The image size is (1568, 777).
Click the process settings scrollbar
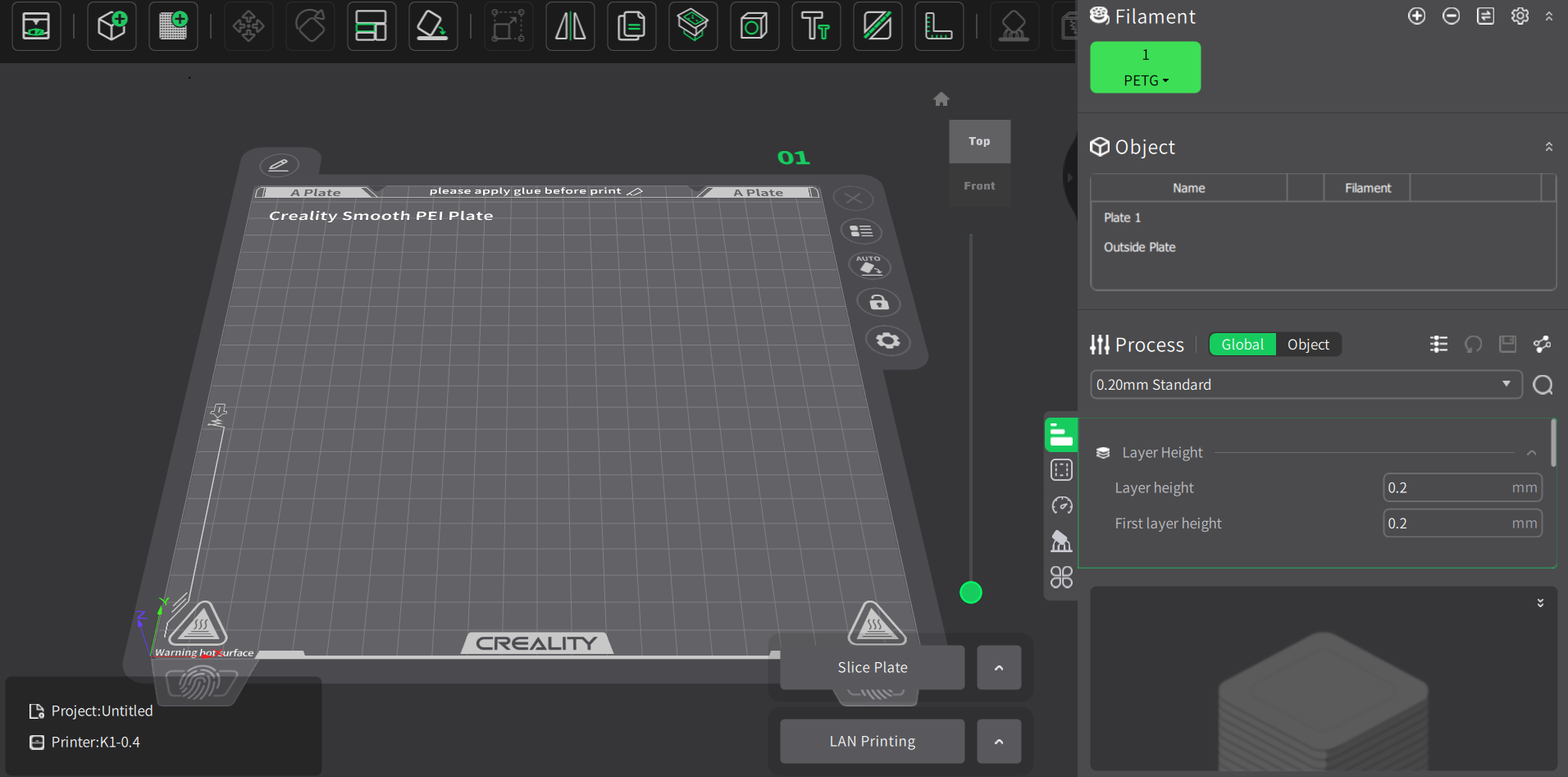pos(1553,443)
